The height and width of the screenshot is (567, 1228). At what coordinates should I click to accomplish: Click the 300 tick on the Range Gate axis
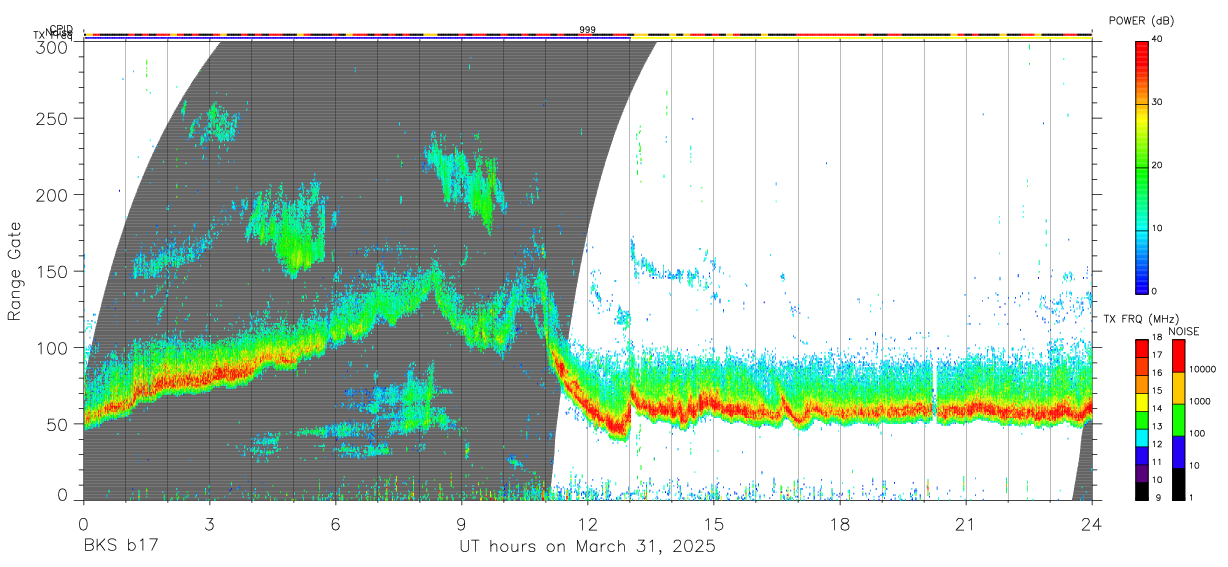(x=54, y=47)
